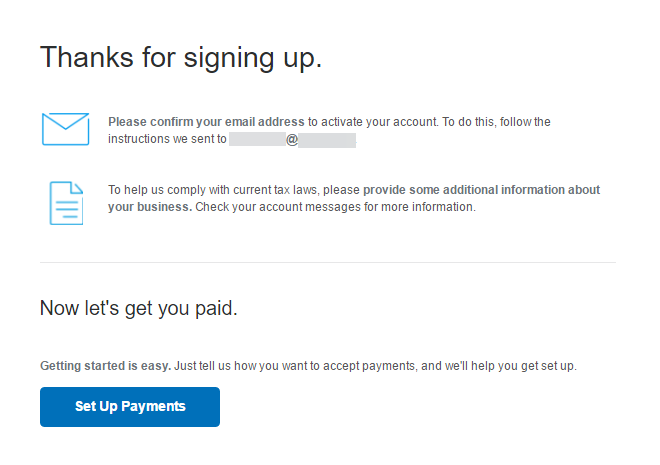Click the @ symbol in the email address
Screen dimensions: 660x465
point(292,140)
